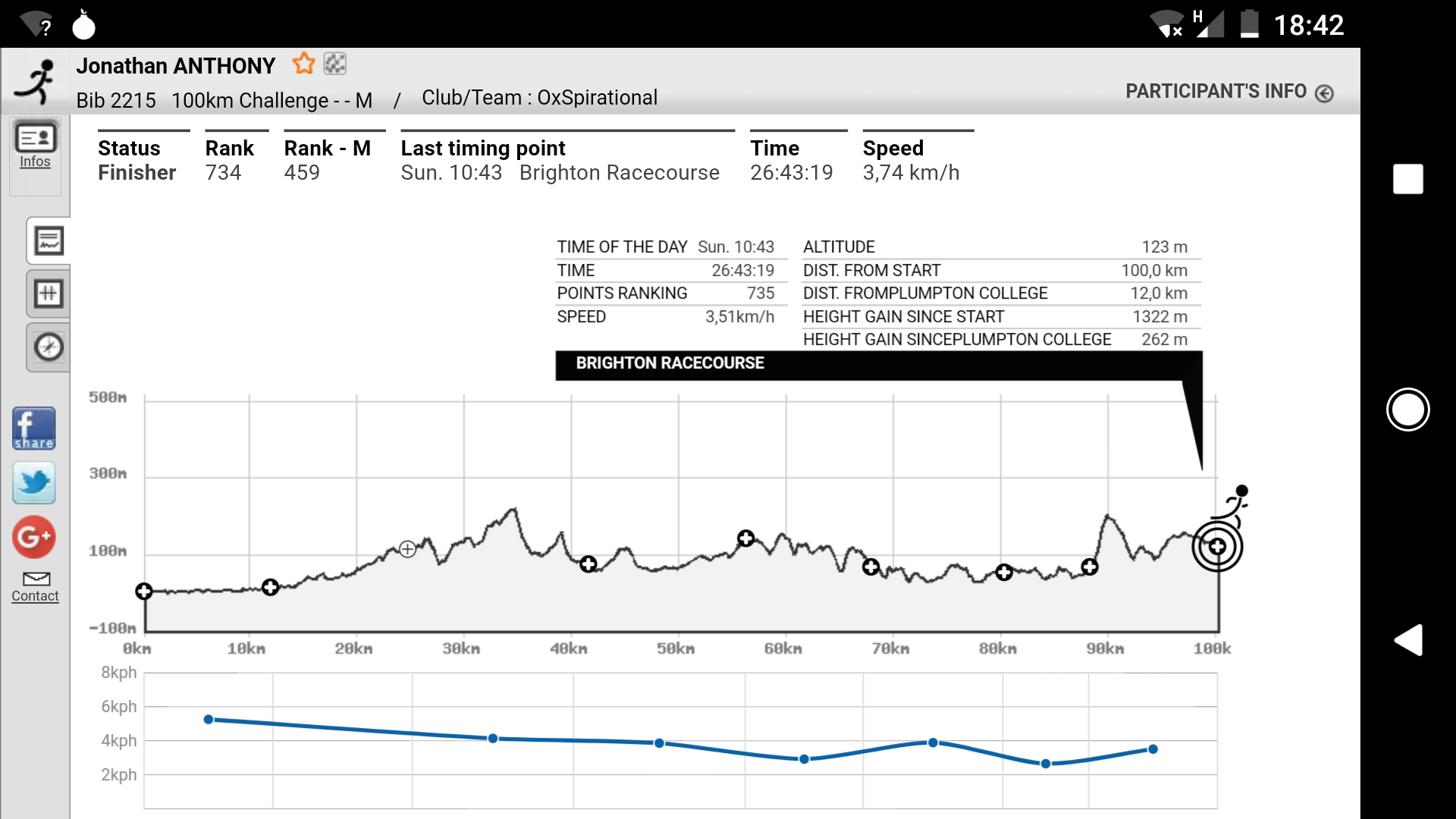
Task: Select the checkpoint marker at 80km
Action: pyautogui.click(x=1004, y=573)
